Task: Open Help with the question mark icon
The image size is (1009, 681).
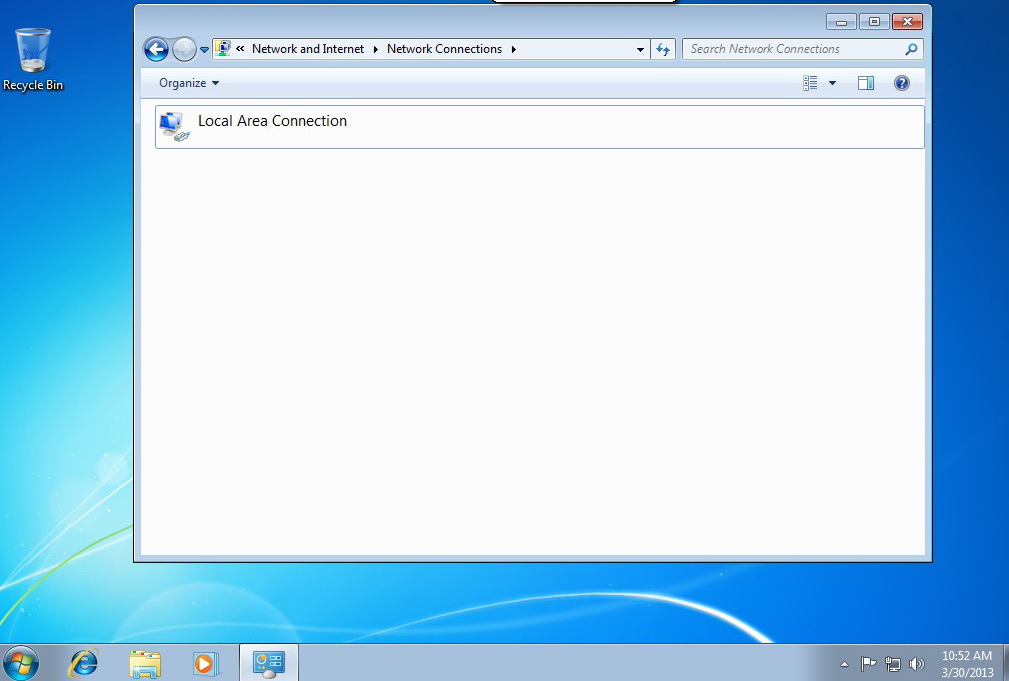Action: pyautogui.click(x=902, y=83)
